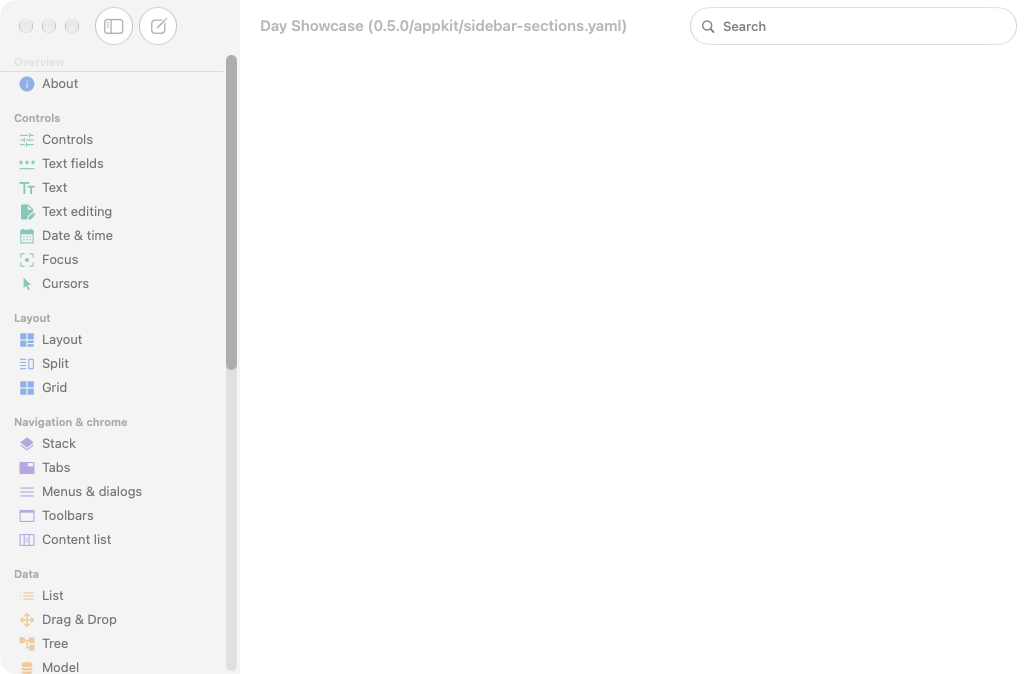The width and height of the screenshot is (1024, 674).
Task: Click the Focus viewfinder icon
Action: (x=27, y=260)
